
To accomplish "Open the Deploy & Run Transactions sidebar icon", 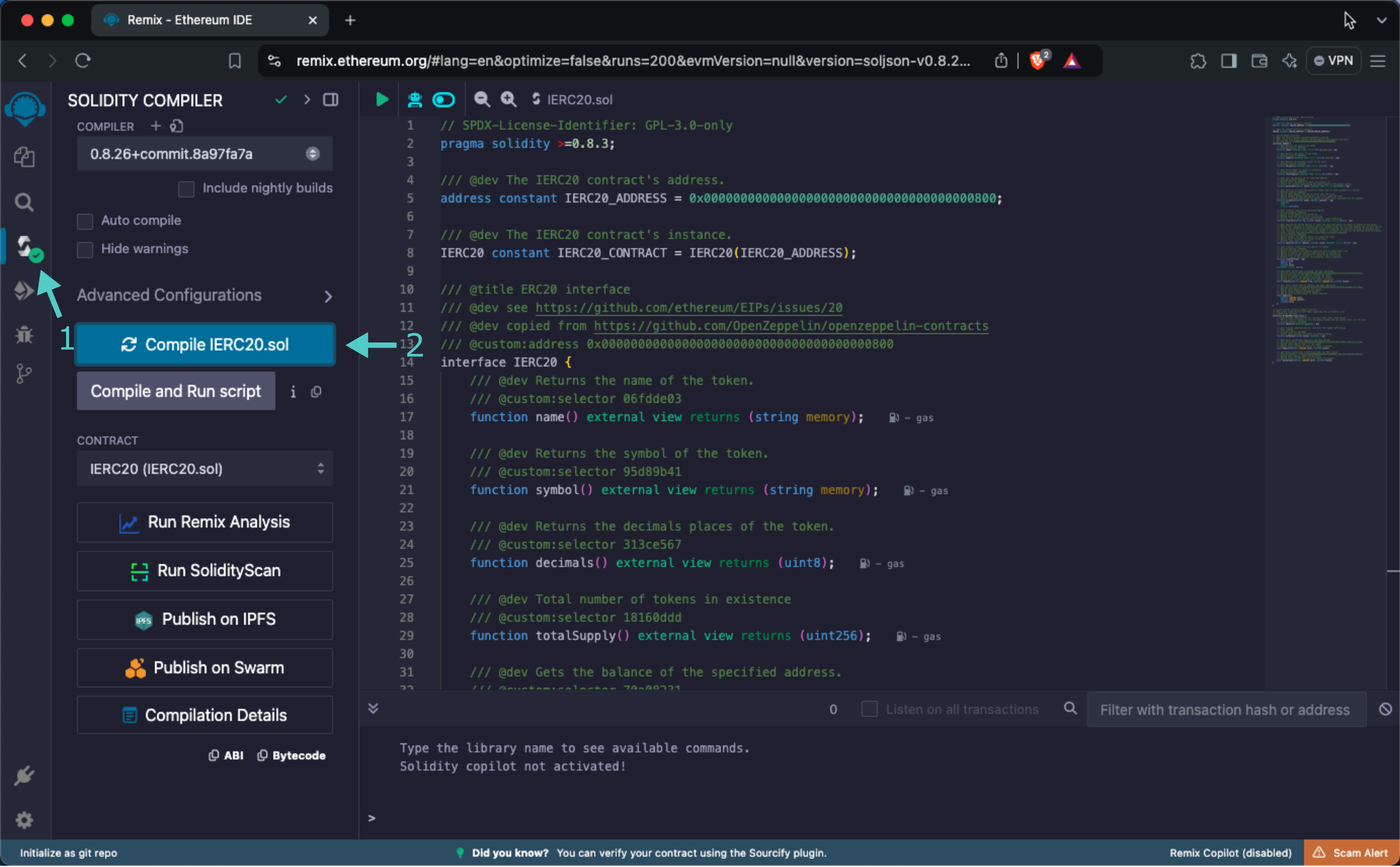I will click(x=24, y=291).
